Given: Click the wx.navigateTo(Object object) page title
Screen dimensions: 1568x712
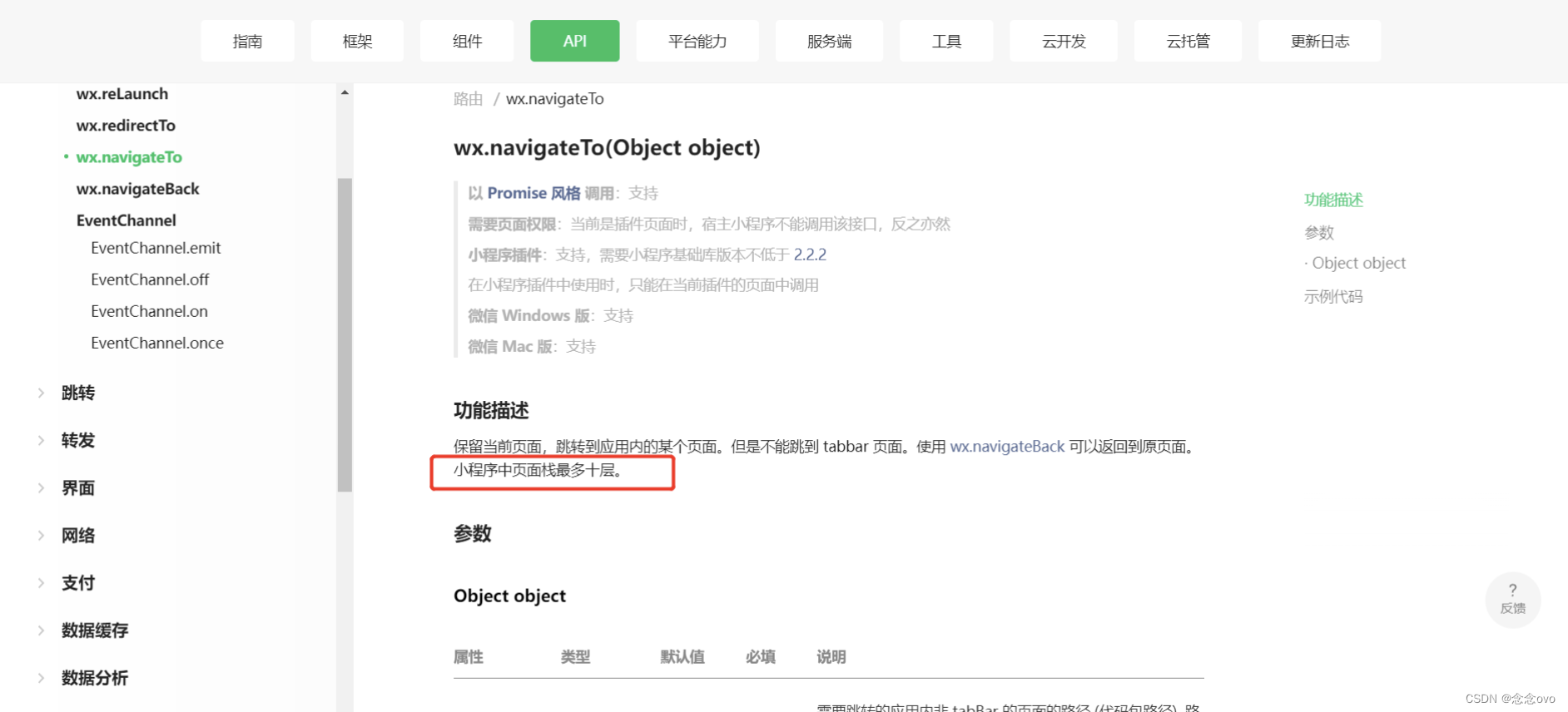Looking at the screenshot, I should [x=607, y=147].
